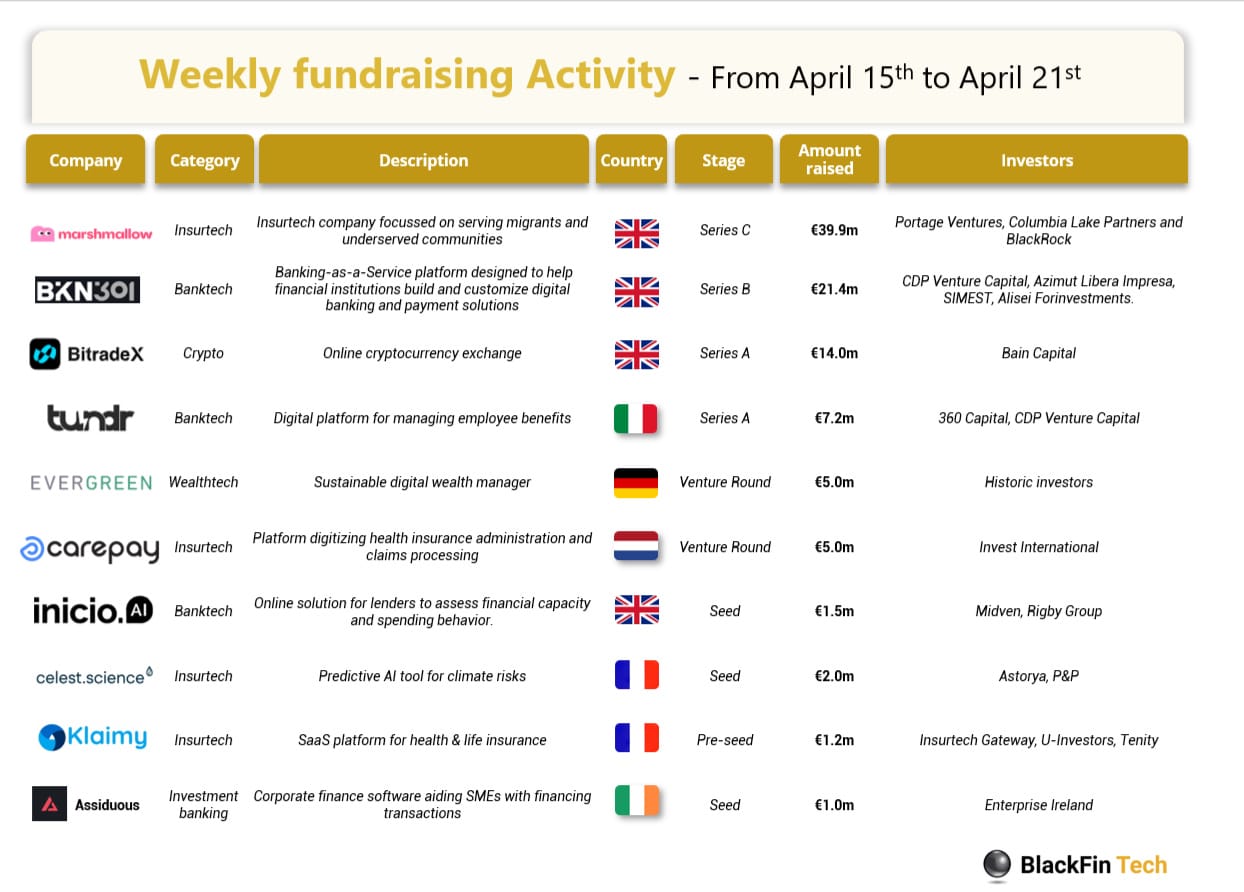Click the Assiduous logo icon
The height and width of the screenshot is (892, 1244).
[49, 804]
